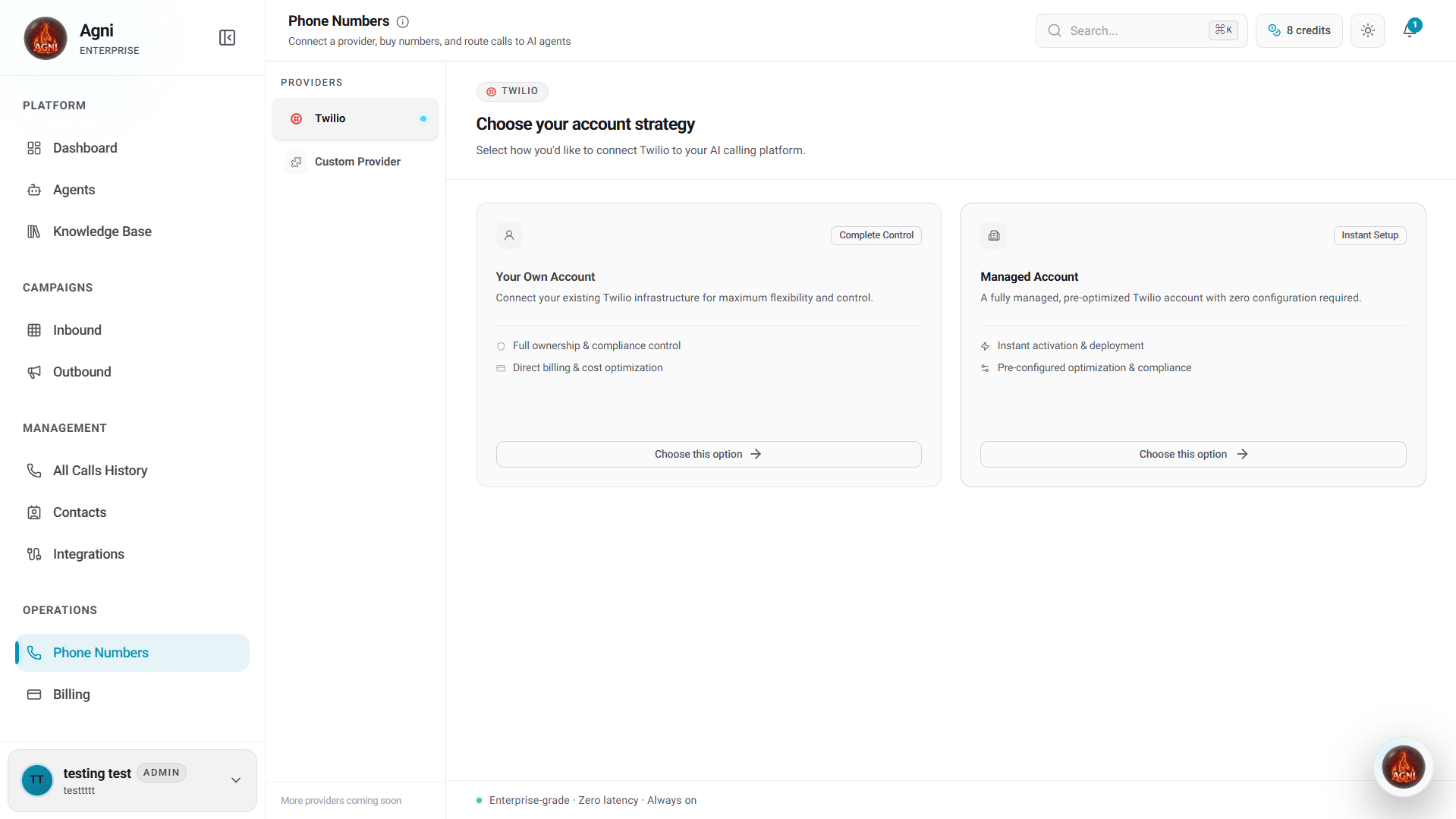Click the Twilio logo icon in providers
The image size is (1456, 819).
[297, 119]
